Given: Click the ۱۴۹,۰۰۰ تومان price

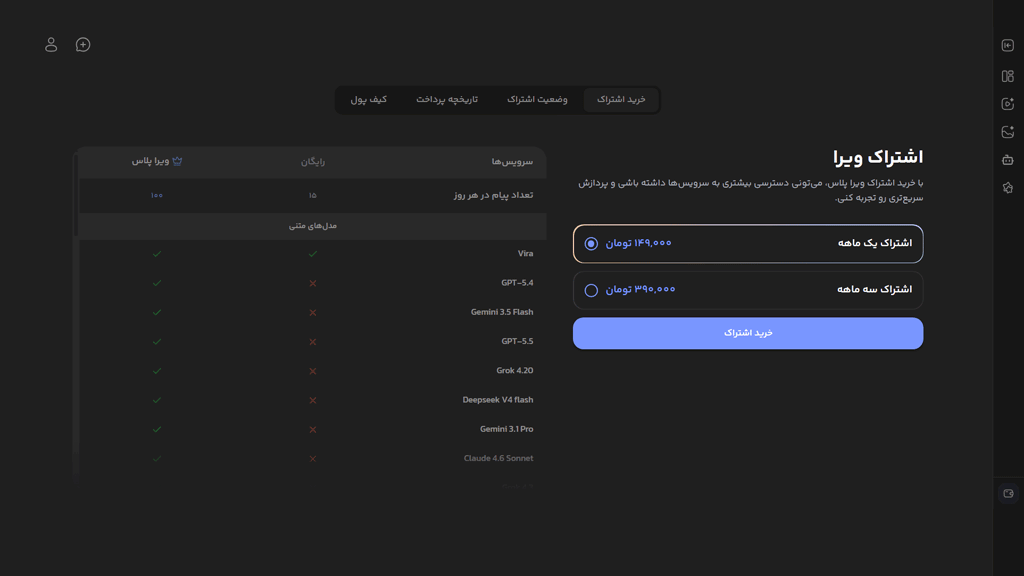Looking at the screenshot, I should coord(638,243).
